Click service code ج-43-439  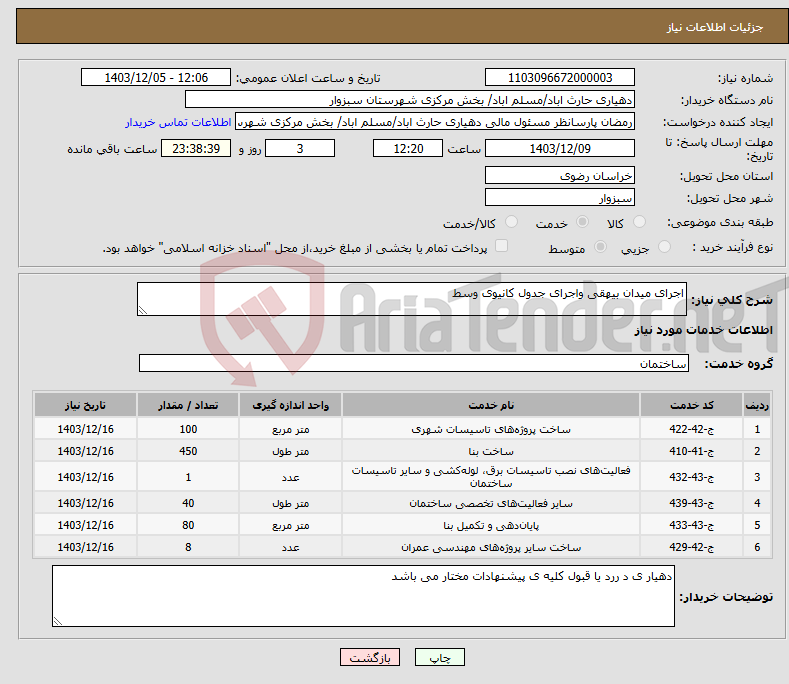tap(691, 503)
